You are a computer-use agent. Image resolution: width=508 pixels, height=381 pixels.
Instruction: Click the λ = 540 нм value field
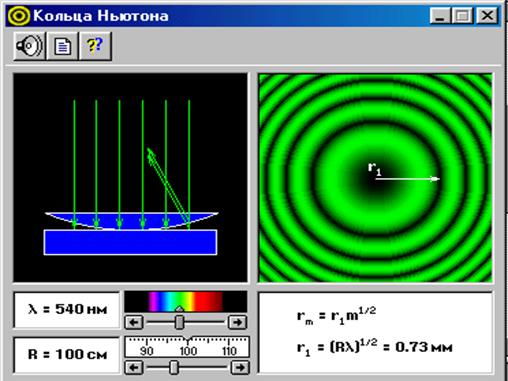point(67,310)
